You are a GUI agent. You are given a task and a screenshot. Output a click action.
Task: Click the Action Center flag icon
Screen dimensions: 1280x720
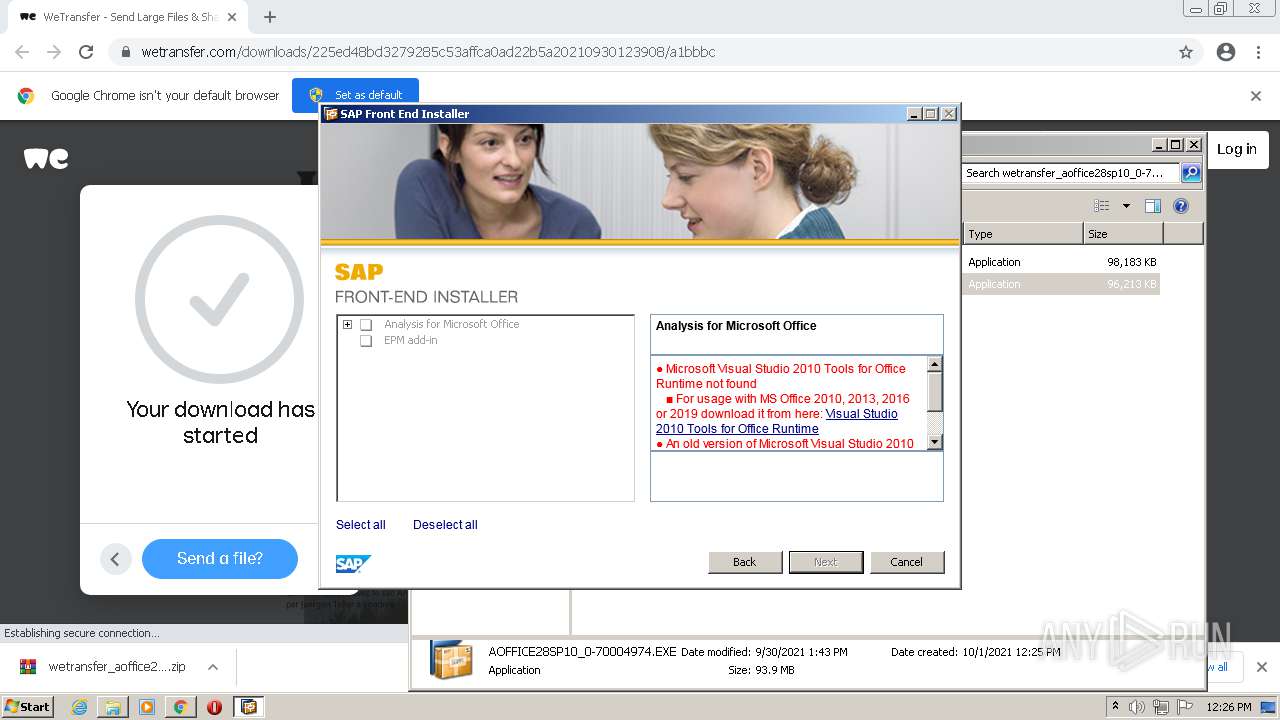click(1185, 707)
